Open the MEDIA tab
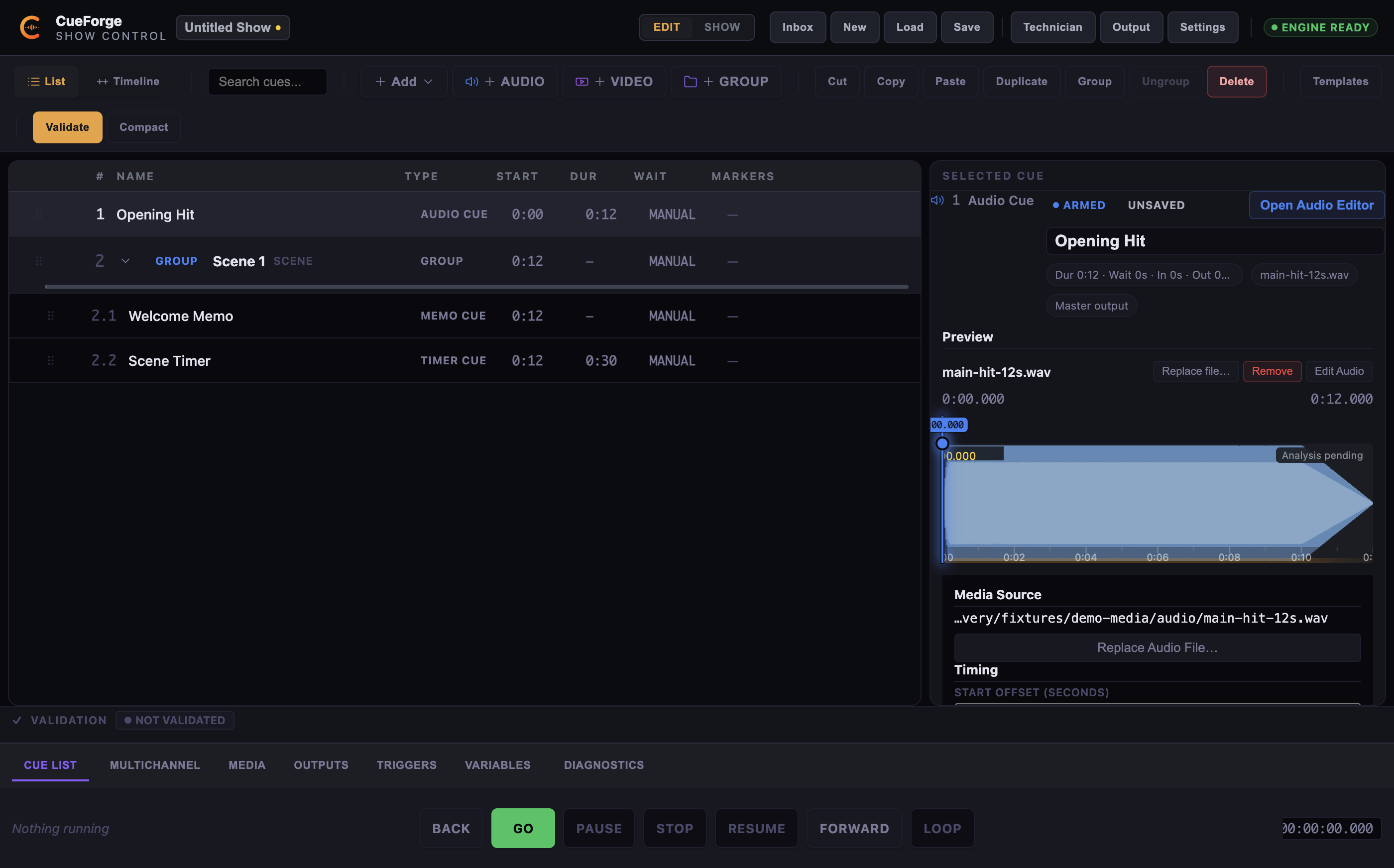The height and width of the screenshot is (868, 1394). click(247, 765)
